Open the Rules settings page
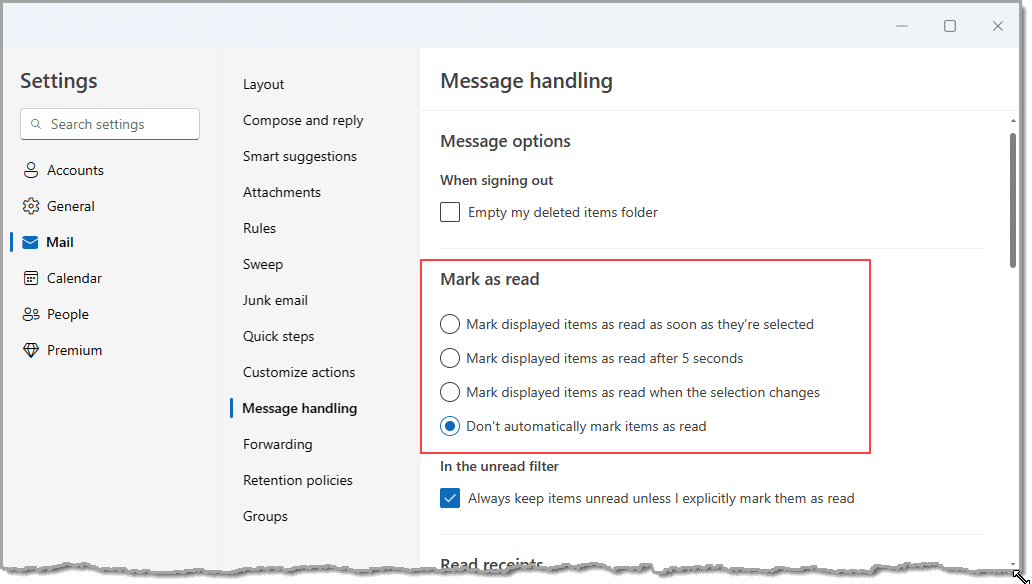The width and height of the screenshot is (1032, 584). pyautogui.click(x=259, y=228)
